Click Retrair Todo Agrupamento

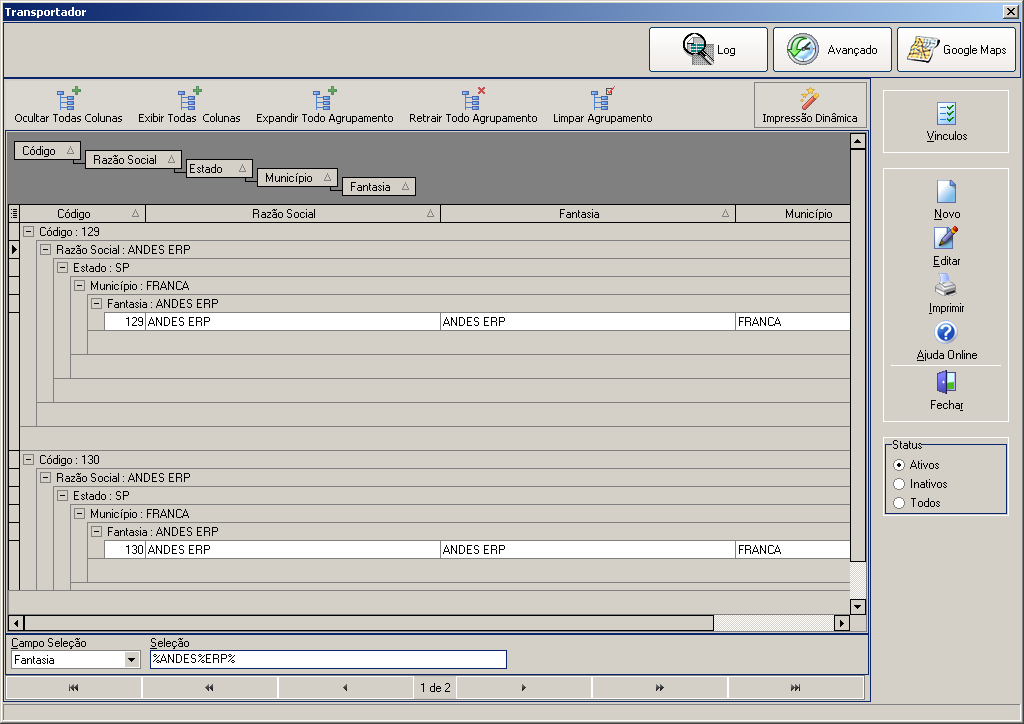pyautogui.click(x=473, y=106)
